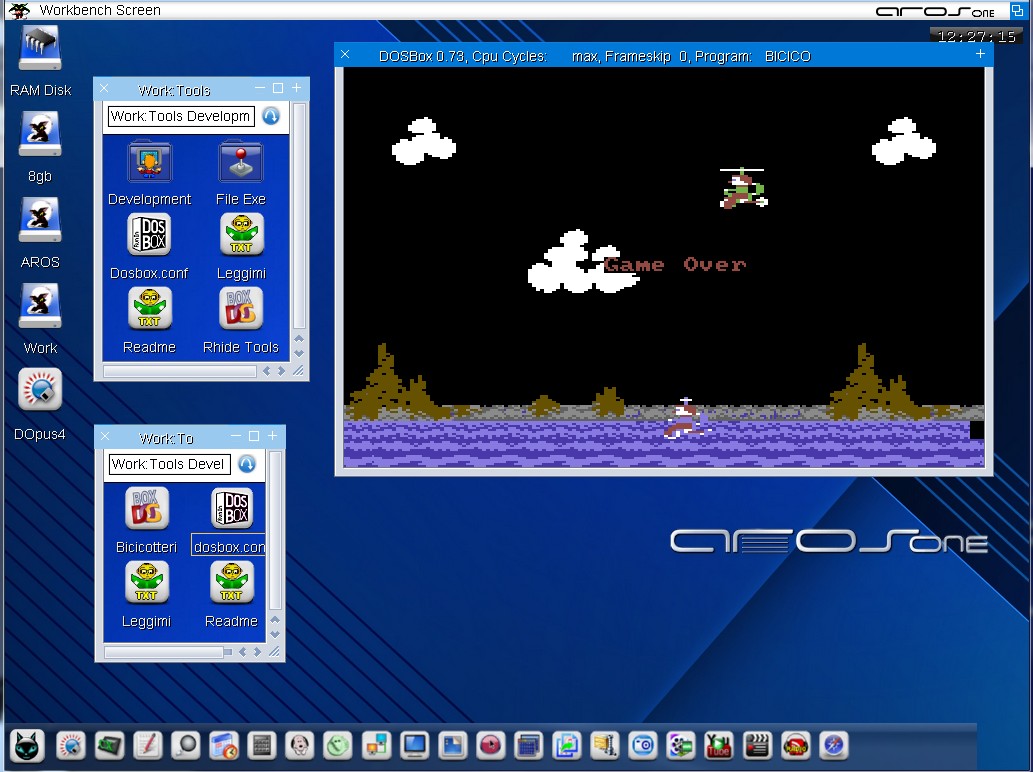Click the DOSBox window title bar

click(x=663, y=56)
